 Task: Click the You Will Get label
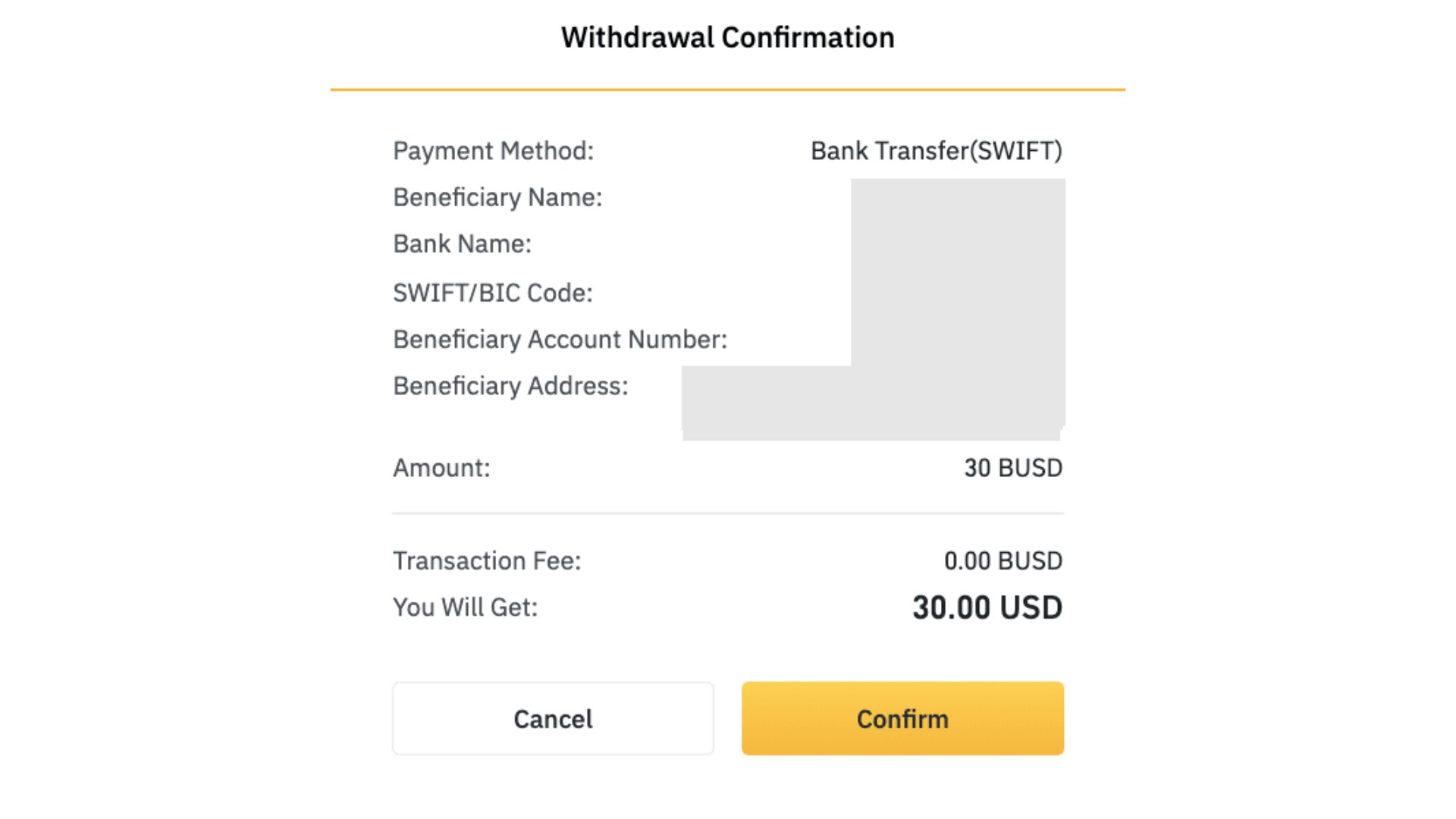(465, 607)
